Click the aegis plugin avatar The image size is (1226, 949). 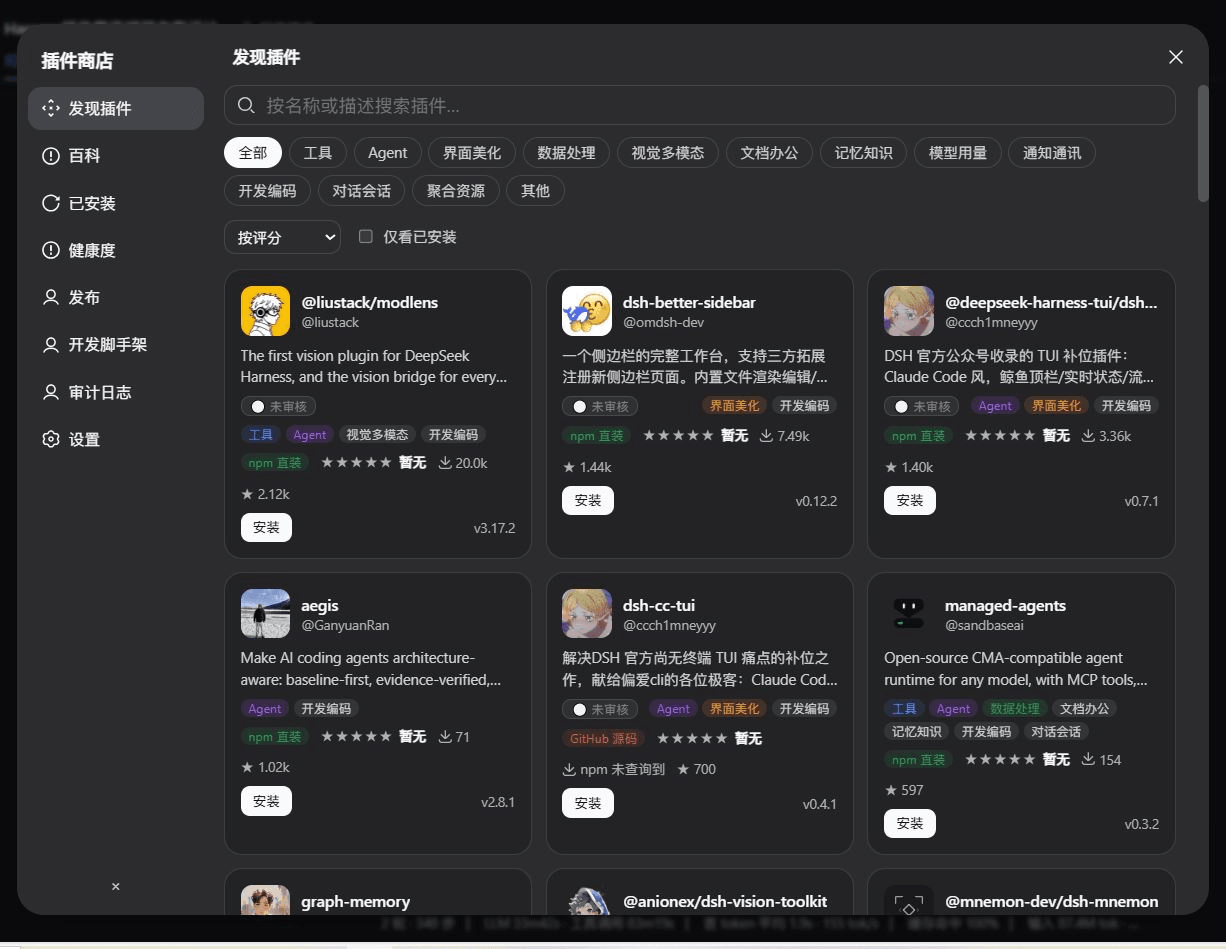(265, 614)
